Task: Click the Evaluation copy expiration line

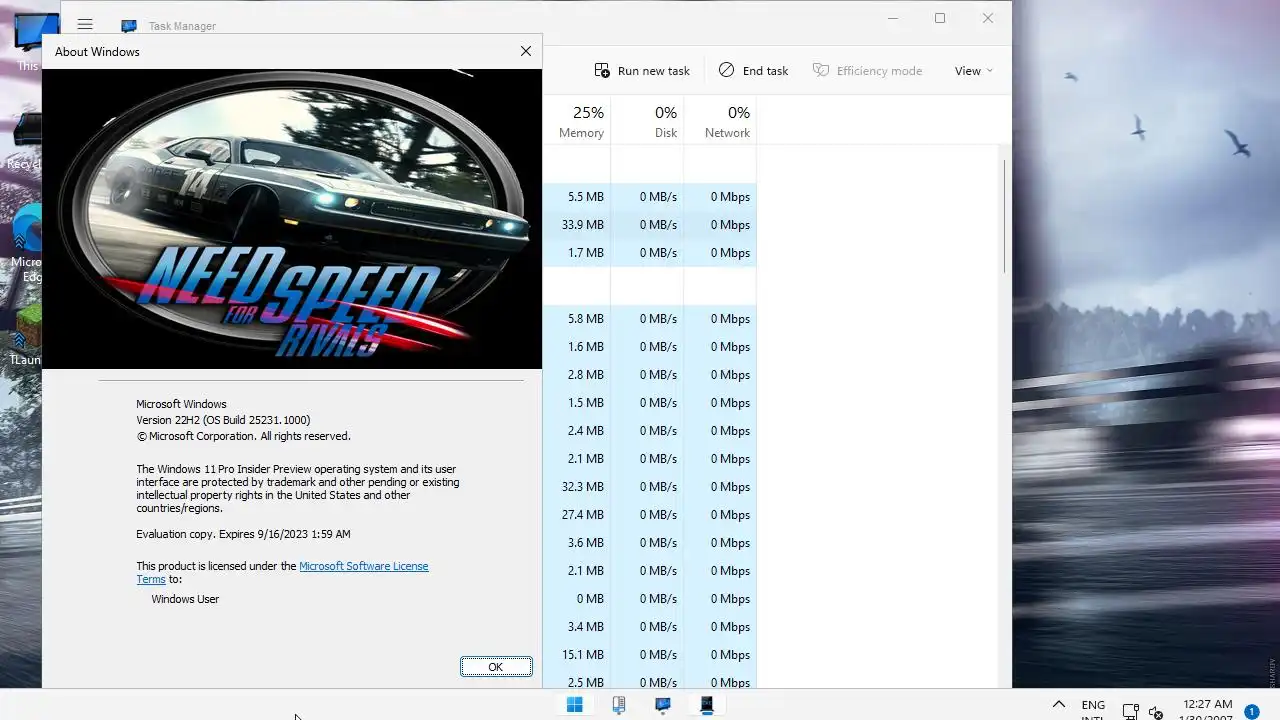Action: (243, 534)
